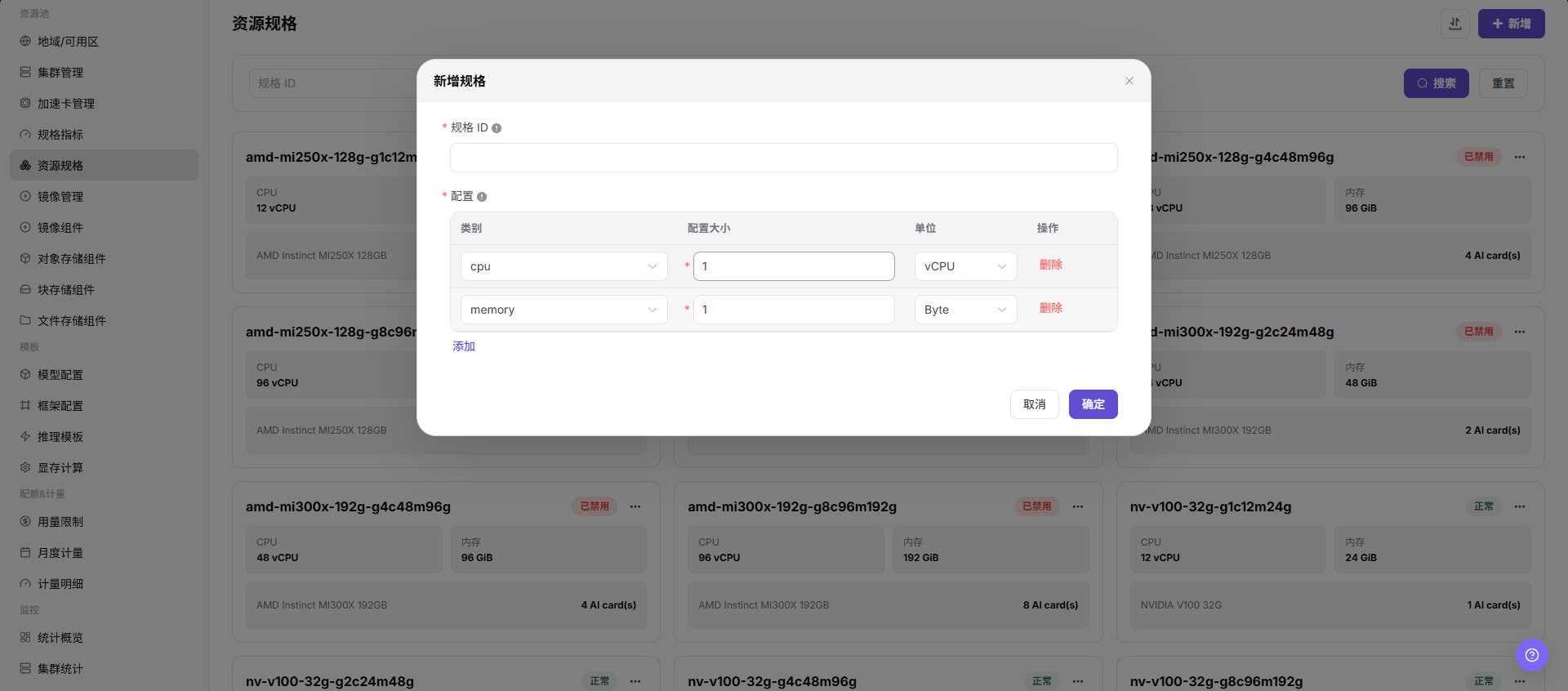Screen dimensions: 1568x691
Task: Select 模型配置 in the sidebar
Action: (104, 374)
